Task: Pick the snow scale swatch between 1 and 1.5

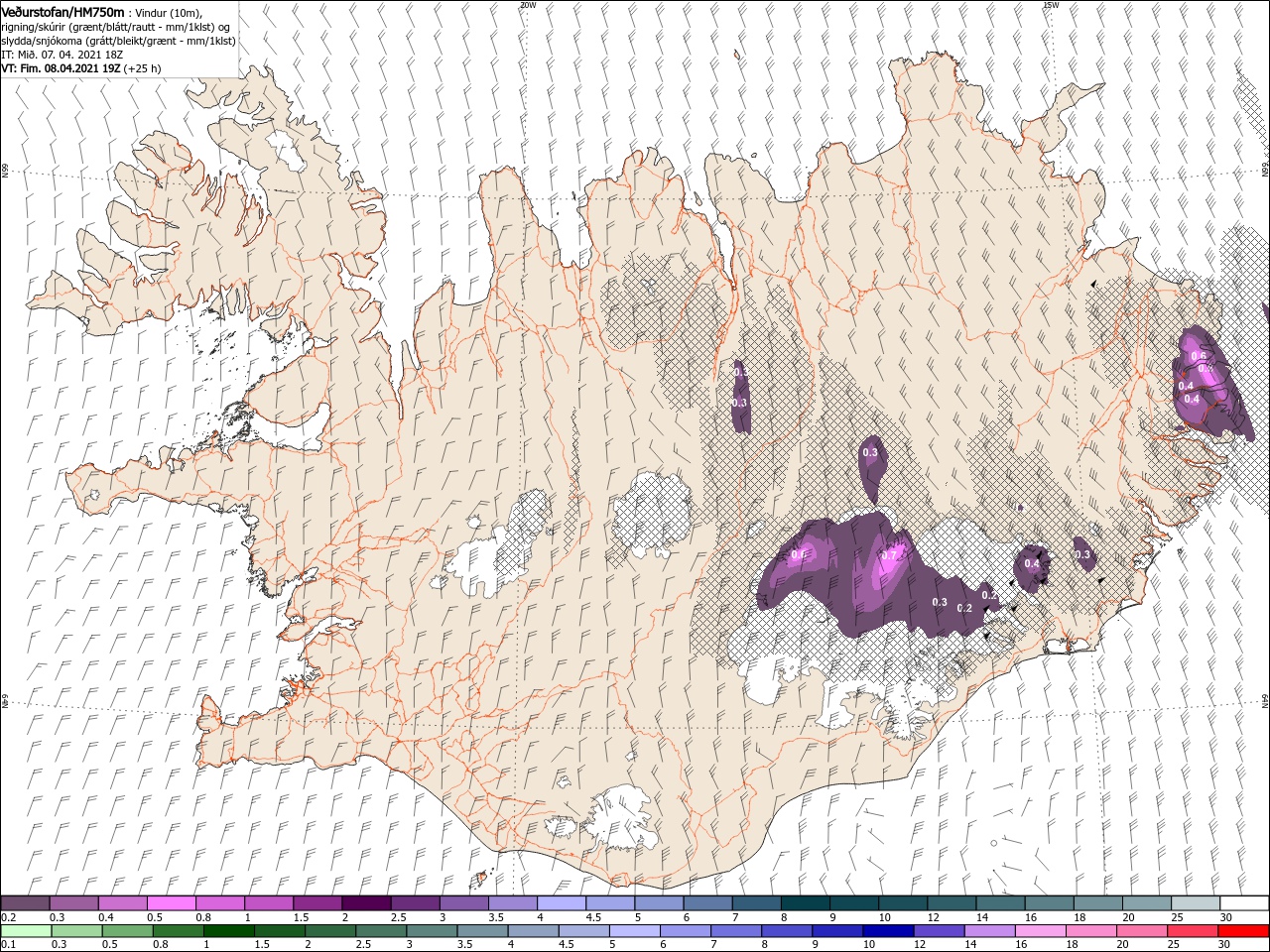Action: (x=268, y=903)
